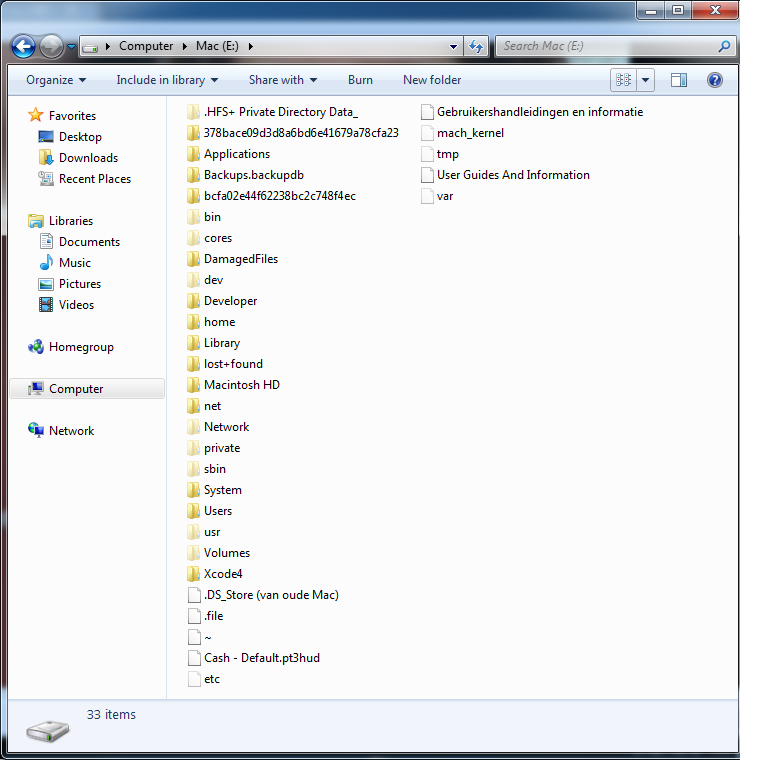Select Mac (E:) in the address breadcrumb

[217, 46]
